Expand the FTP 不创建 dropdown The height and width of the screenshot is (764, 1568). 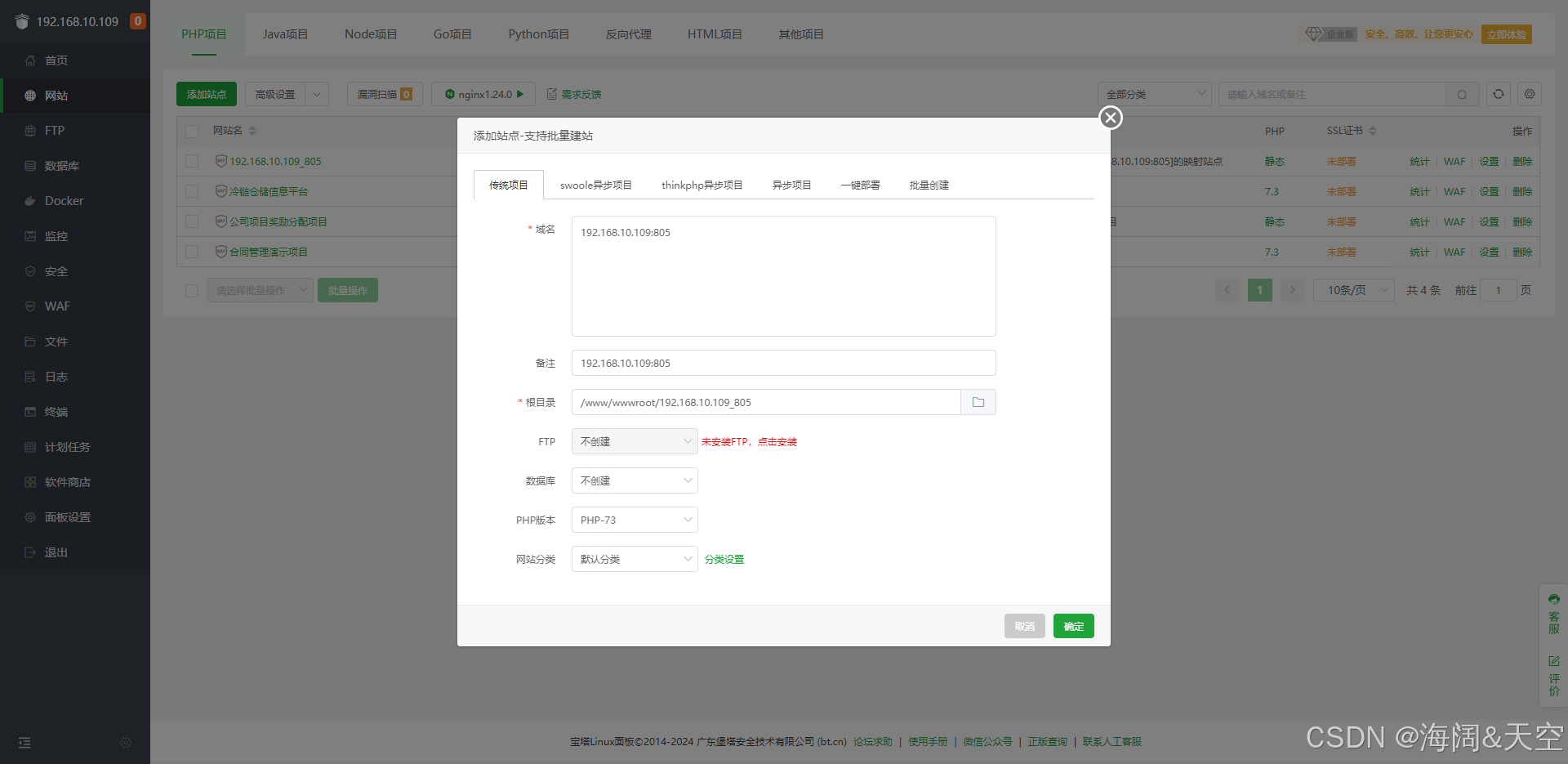(x=635, y=441)
